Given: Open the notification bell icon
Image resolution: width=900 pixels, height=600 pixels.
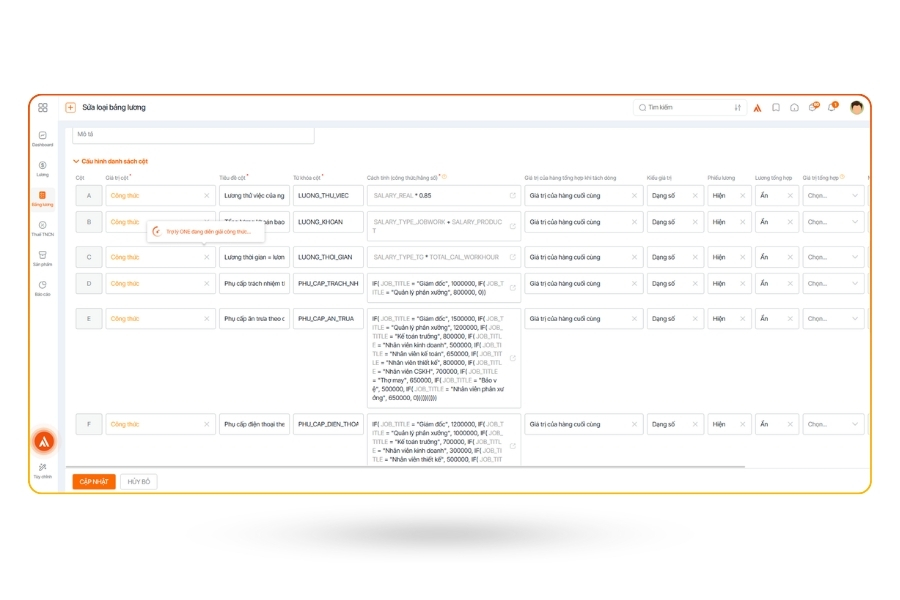Looking at the screenshot, I should pos(832,107).
